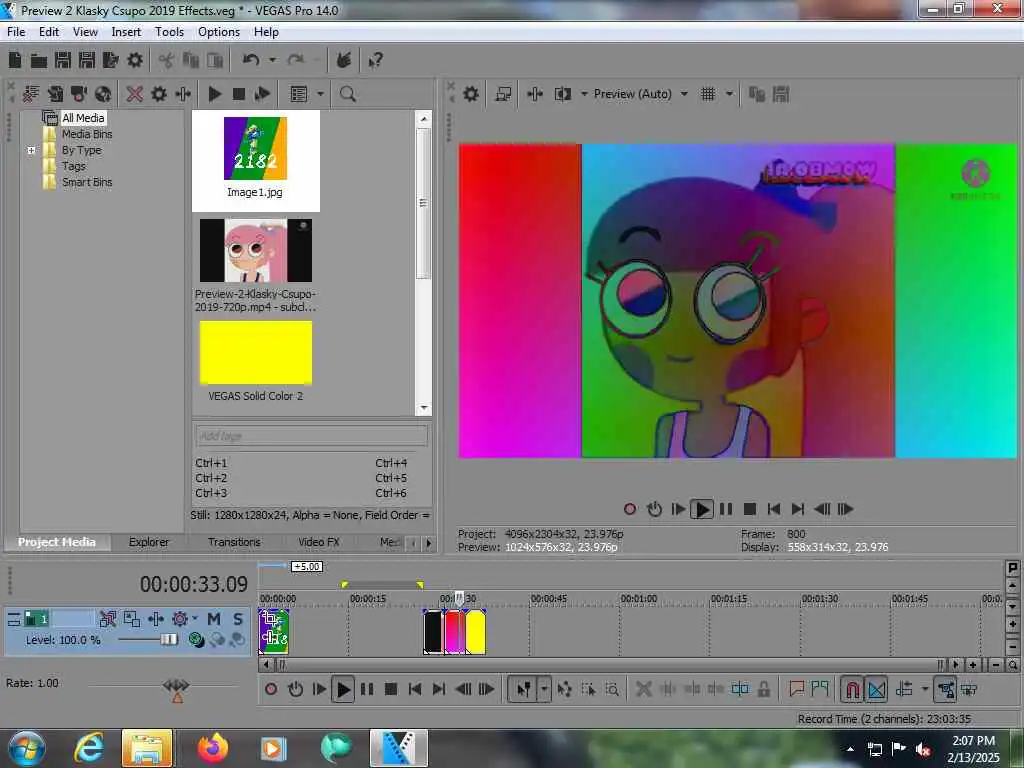Select the Smart Bins folder
1024x768 pixels.
pos(87,182)
